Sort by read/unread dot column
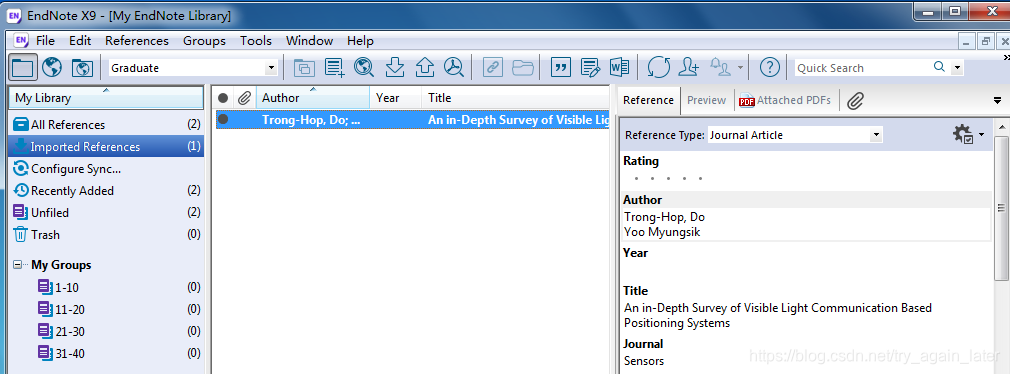This screenshot has height=374, width=1010. point(223,98)
